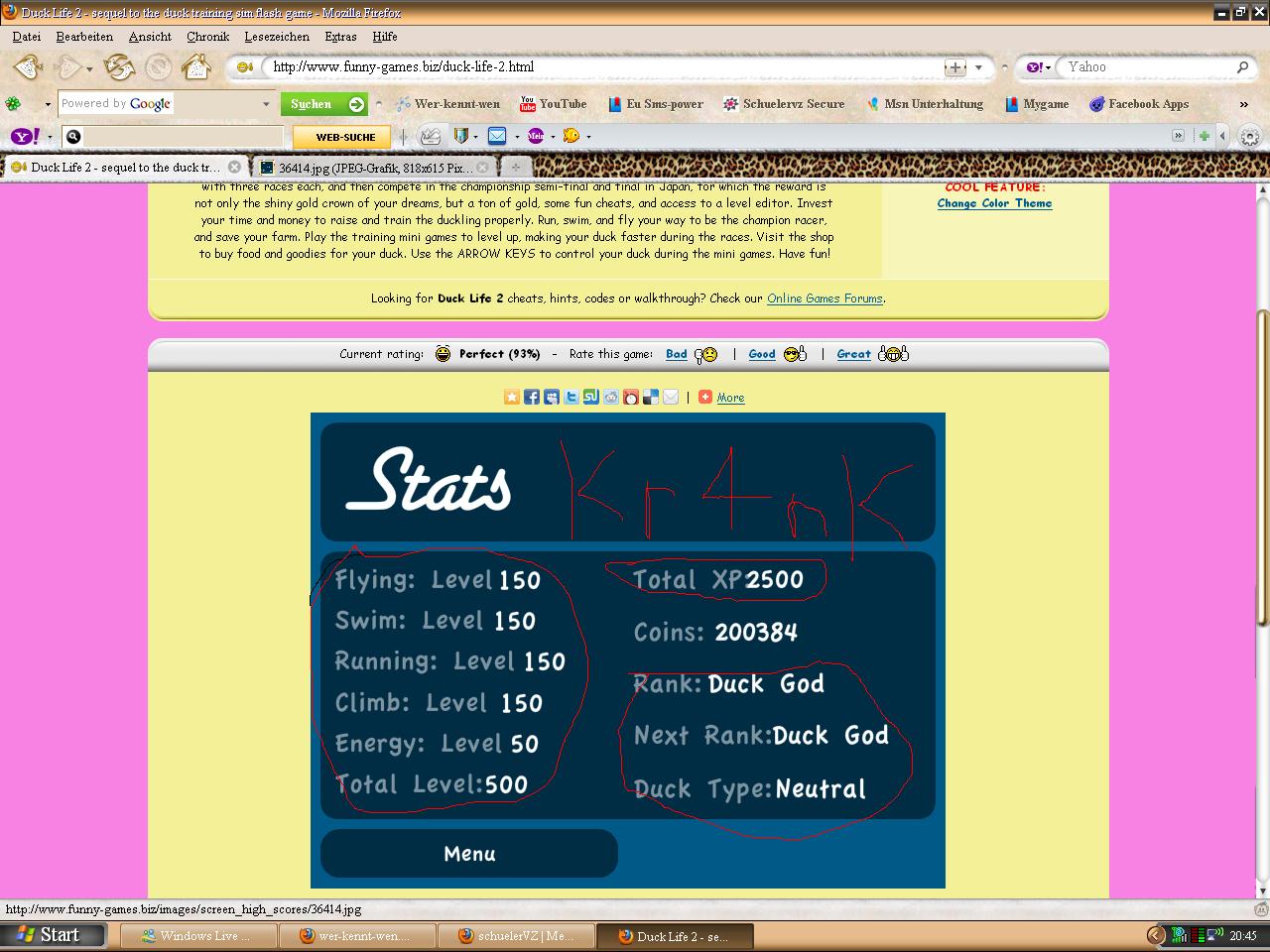This screenshot has width=1270, height=952.
Task: Open dropdown next to the clover icon
Action: [47, 104]
